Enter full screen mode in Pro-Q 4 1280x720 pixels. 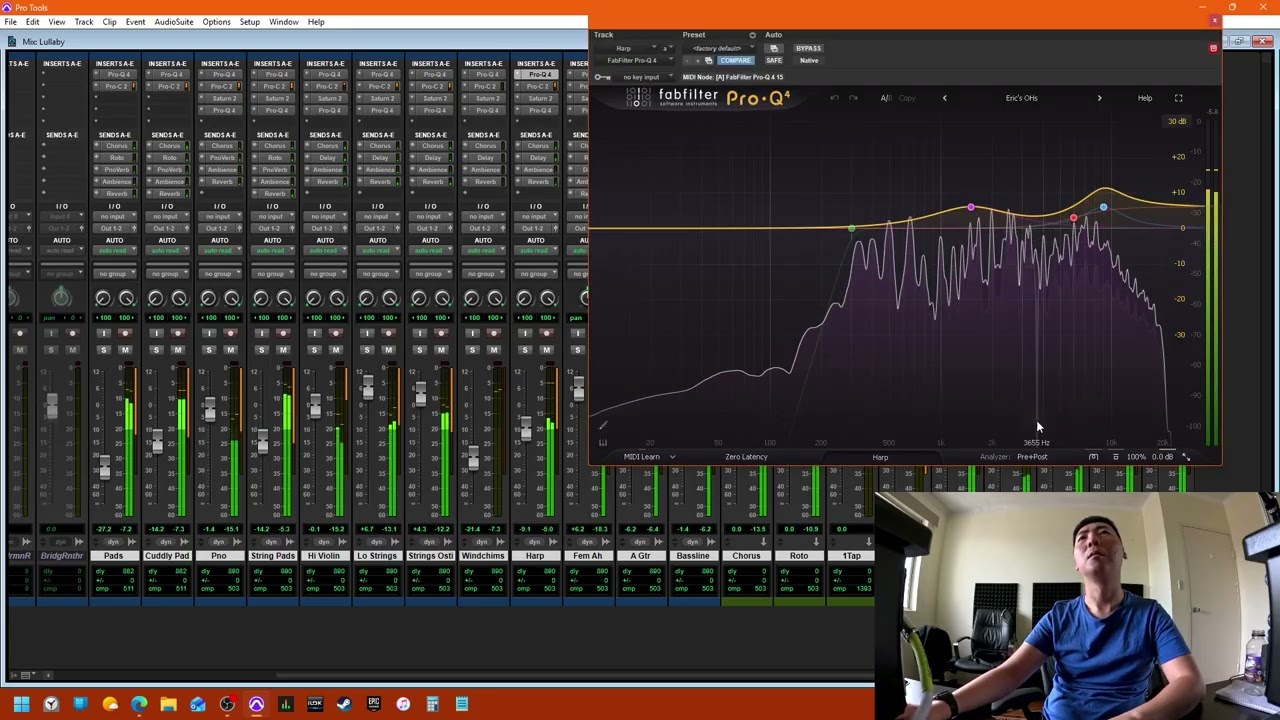pyautogui.click(x=1178, y=98)
